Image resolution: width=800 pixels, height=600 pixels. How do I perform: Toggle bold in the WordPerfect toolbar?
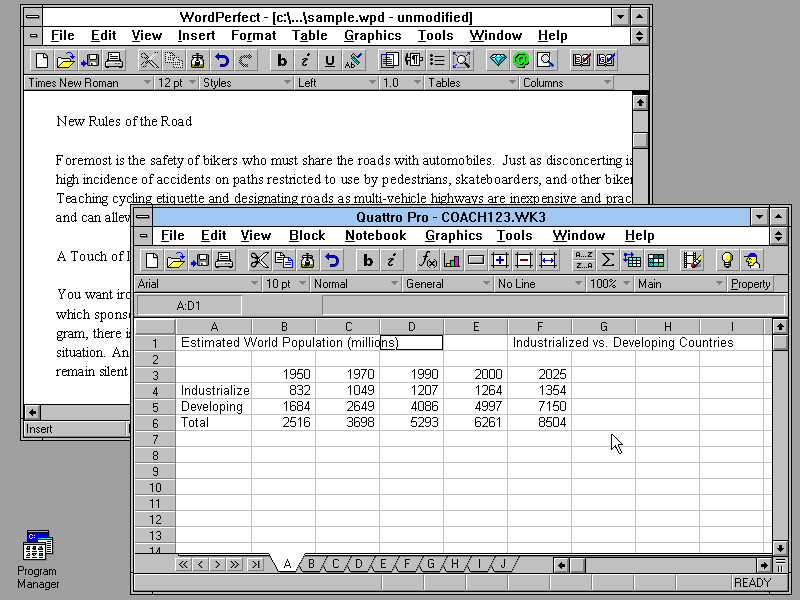[282, 61]
